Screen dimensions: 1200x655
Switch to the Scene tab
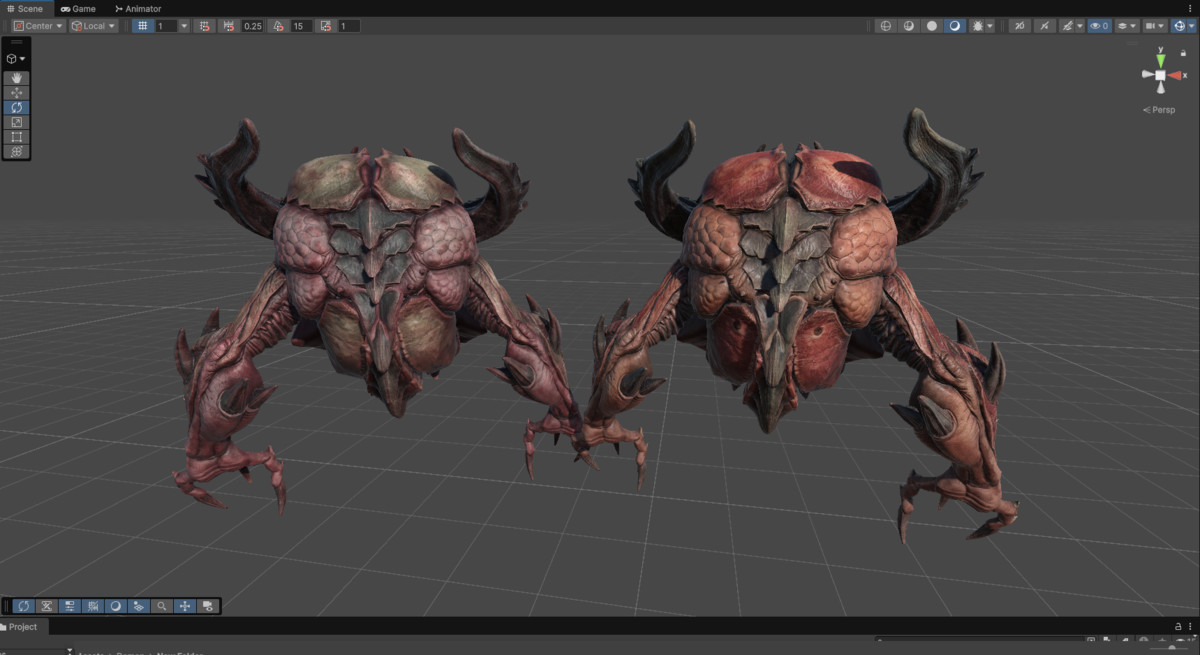tap(25, 8)
